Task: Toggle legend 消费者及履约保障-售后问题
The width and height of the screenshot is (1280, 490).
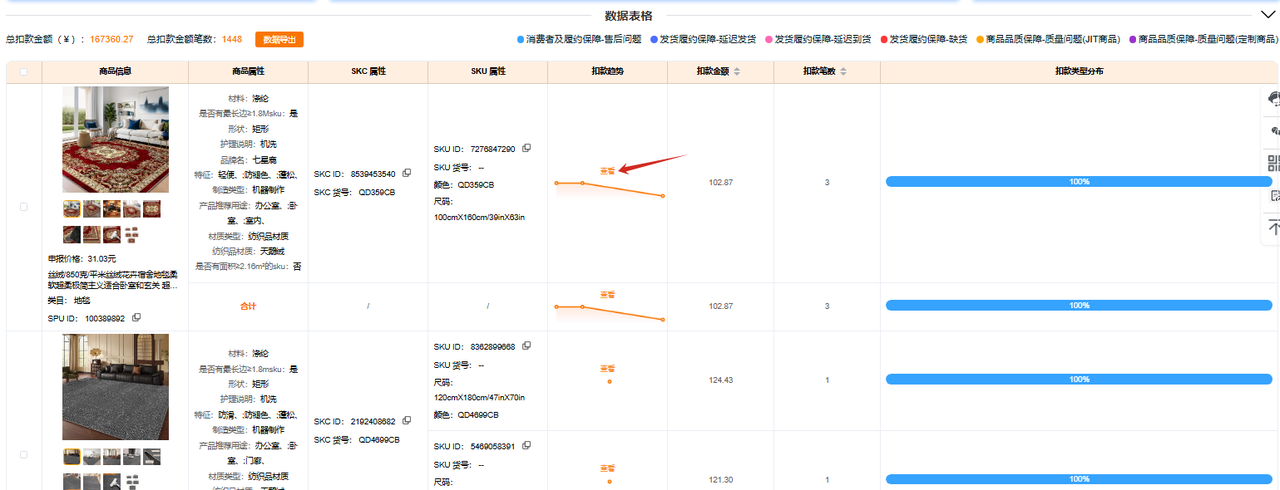Action: [x=579, y=39]
